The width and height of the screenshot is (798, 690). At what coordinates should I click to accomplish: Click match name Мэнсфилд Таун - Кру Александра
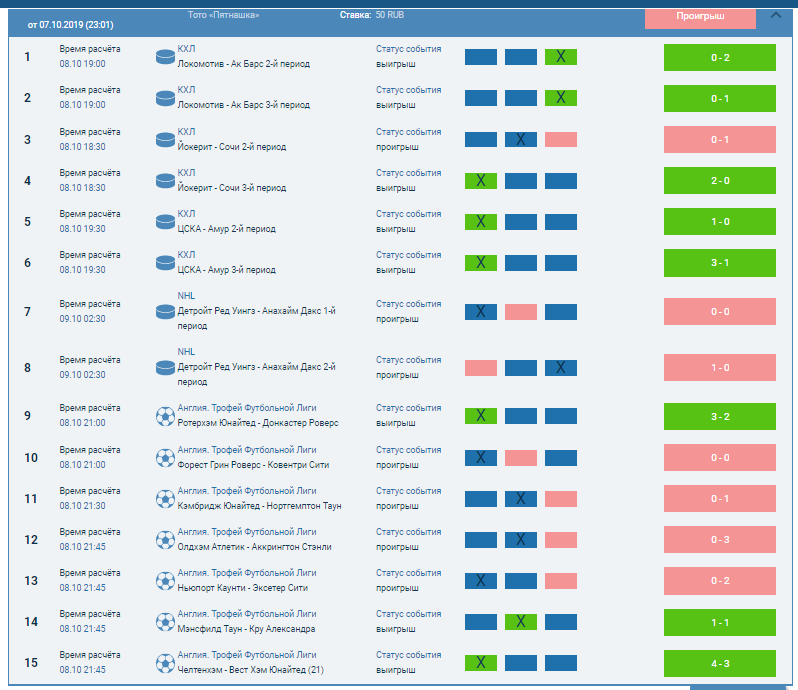[x=246, y=629]
